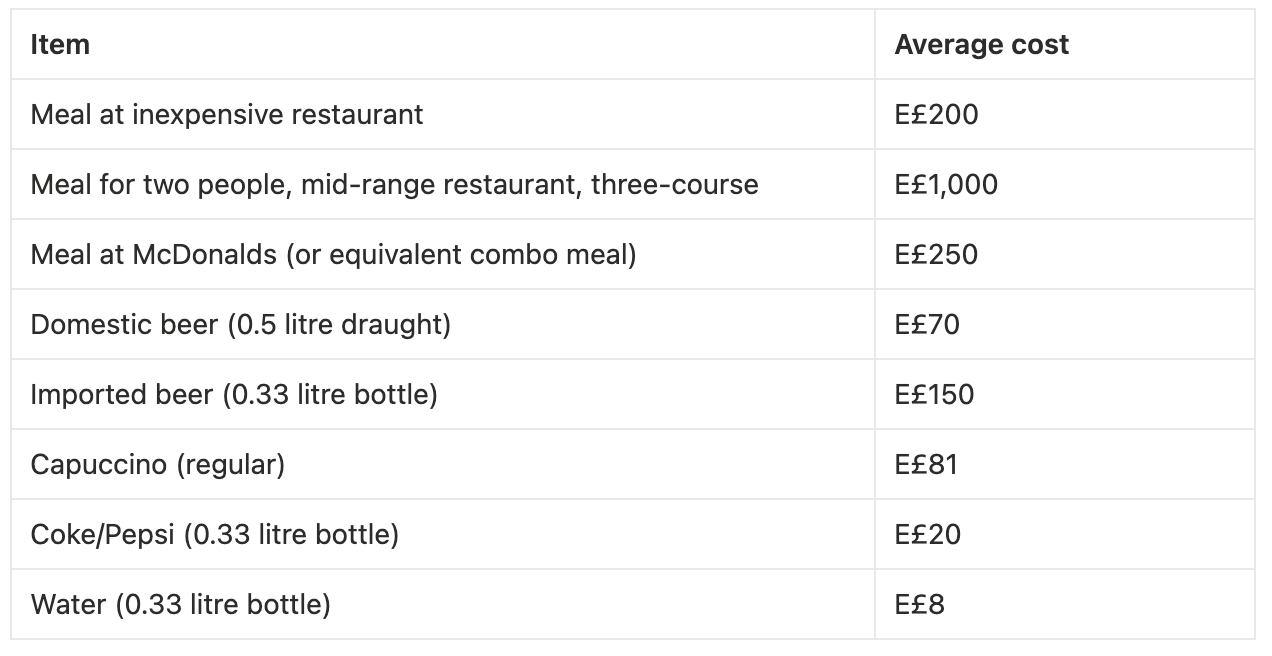Click the E£20 cost cell
The width and height of the screenshot is (1272, 656).
[x=927, y=535]
